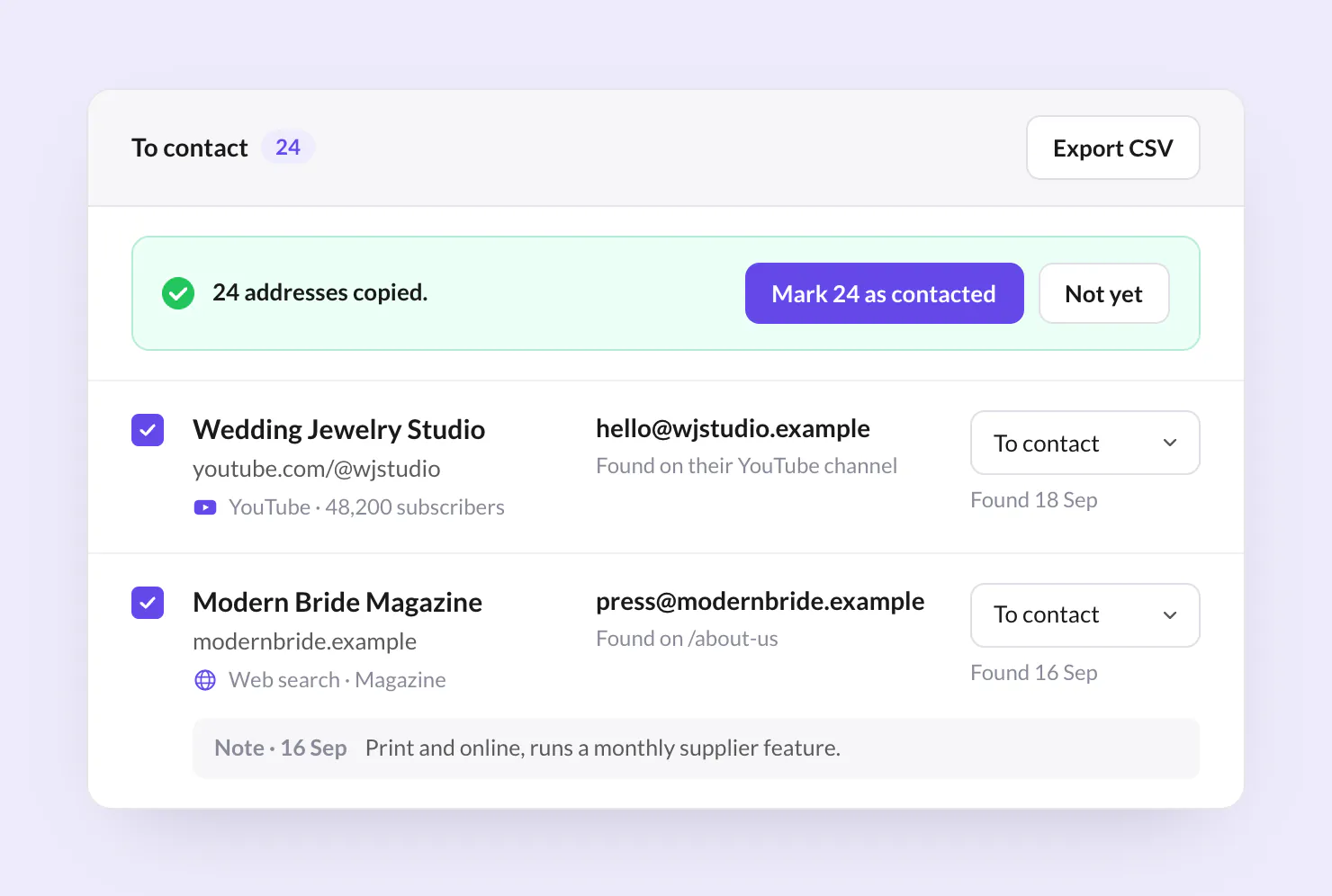Click the 'Found 16 Sep' date
Viewport: 1332px width, 896px height.
(x=1034, y=673)
